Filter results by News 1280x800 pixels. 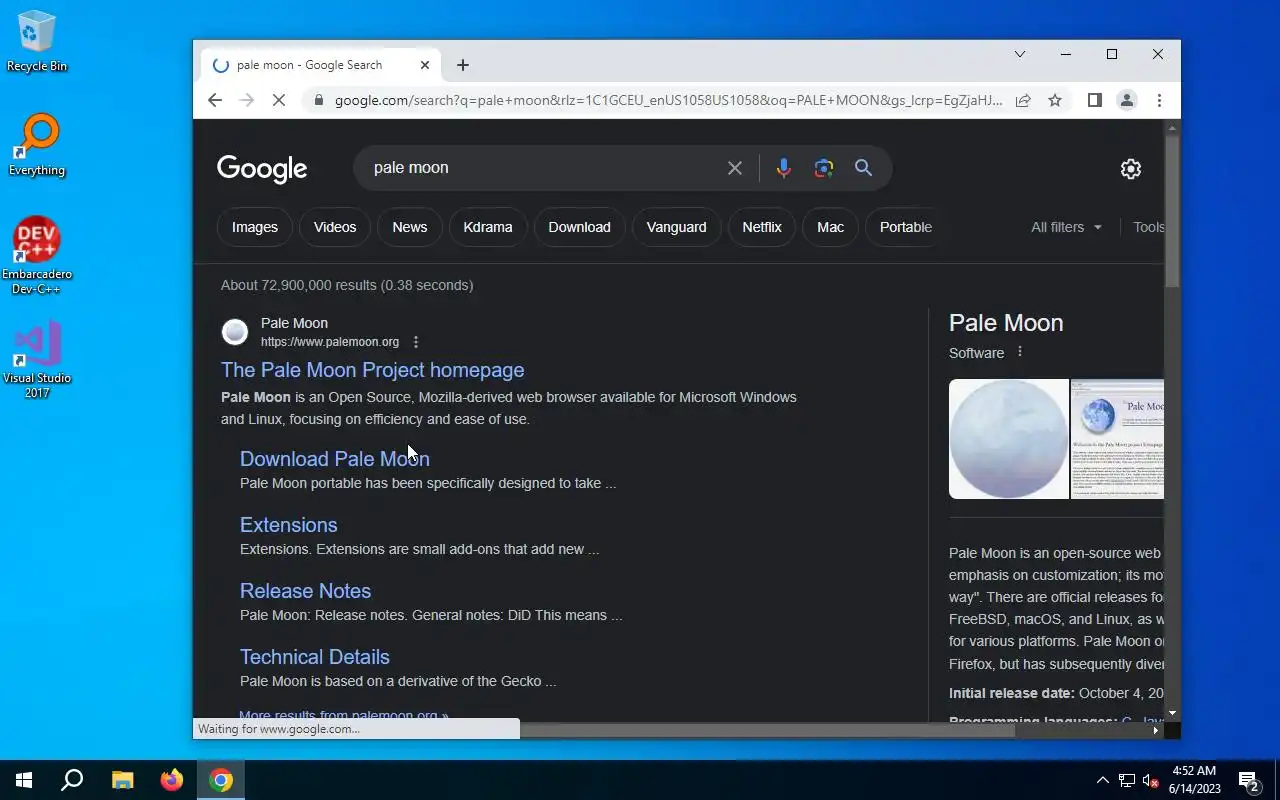(x=410, y=227)
